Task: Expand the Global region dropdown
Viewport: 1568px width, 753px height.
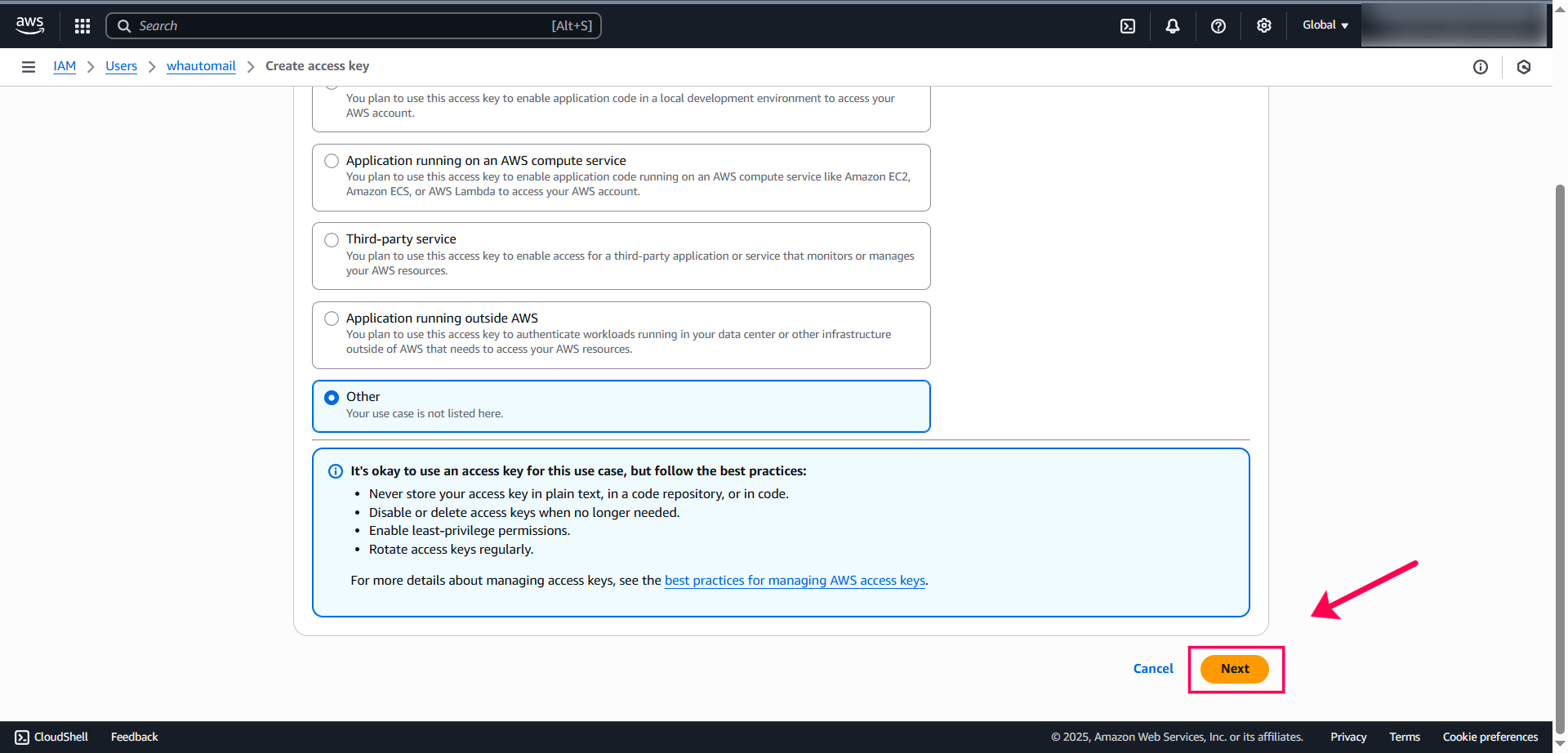Action: click(x=1325, y=25)
